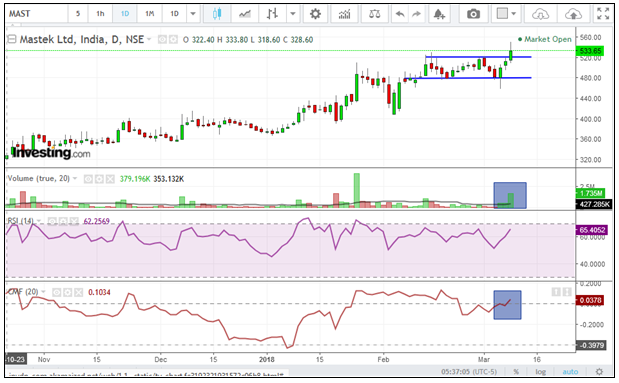Image resolution: width=619 pixels, height=383 pixels.
Task: Click the 560.00 price axis label
Action: click(590, 38)
